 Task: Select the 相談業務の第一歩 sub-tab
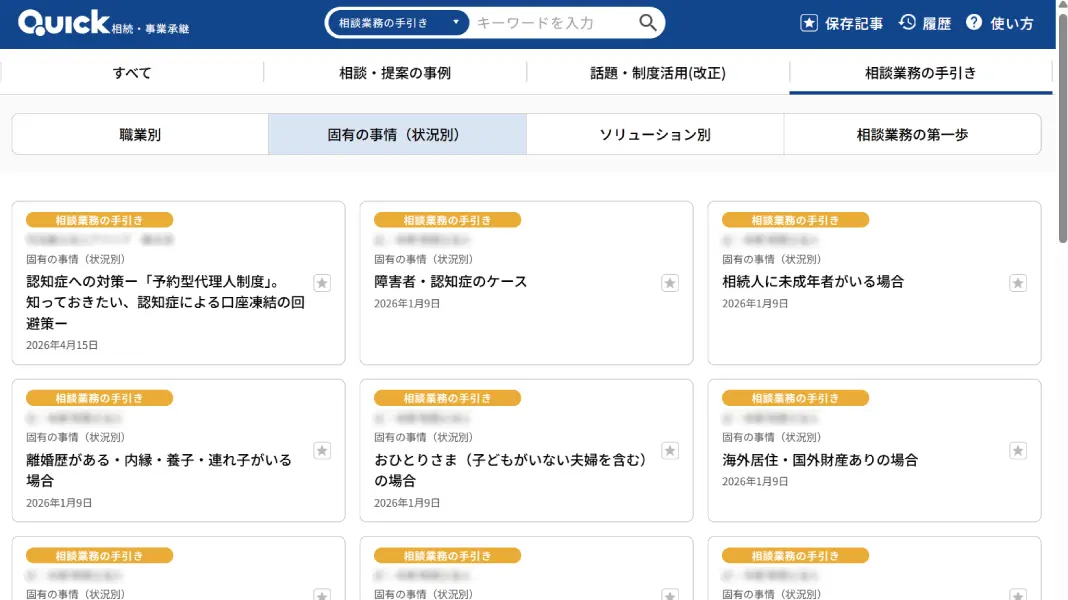pyautogui.click(x=912, y=134)
